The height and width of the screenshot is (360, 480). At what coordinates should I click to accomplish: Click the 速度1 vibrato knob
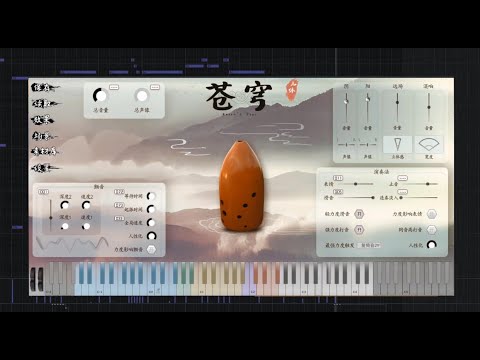[x=86, y=226]
